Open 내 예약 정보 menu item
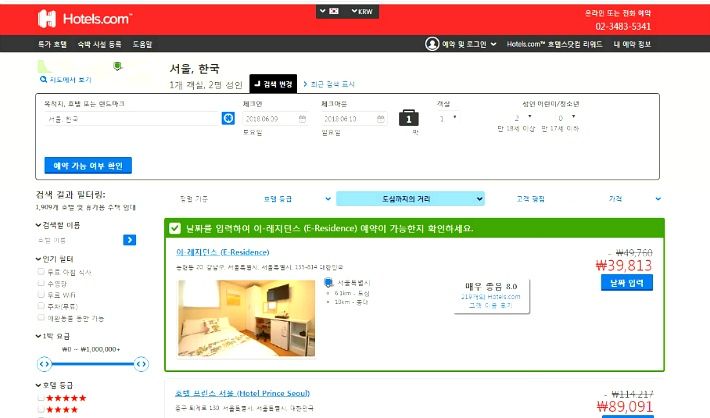Image resolution: width=710 pixels, height=418 pixels. pos(632,44)
